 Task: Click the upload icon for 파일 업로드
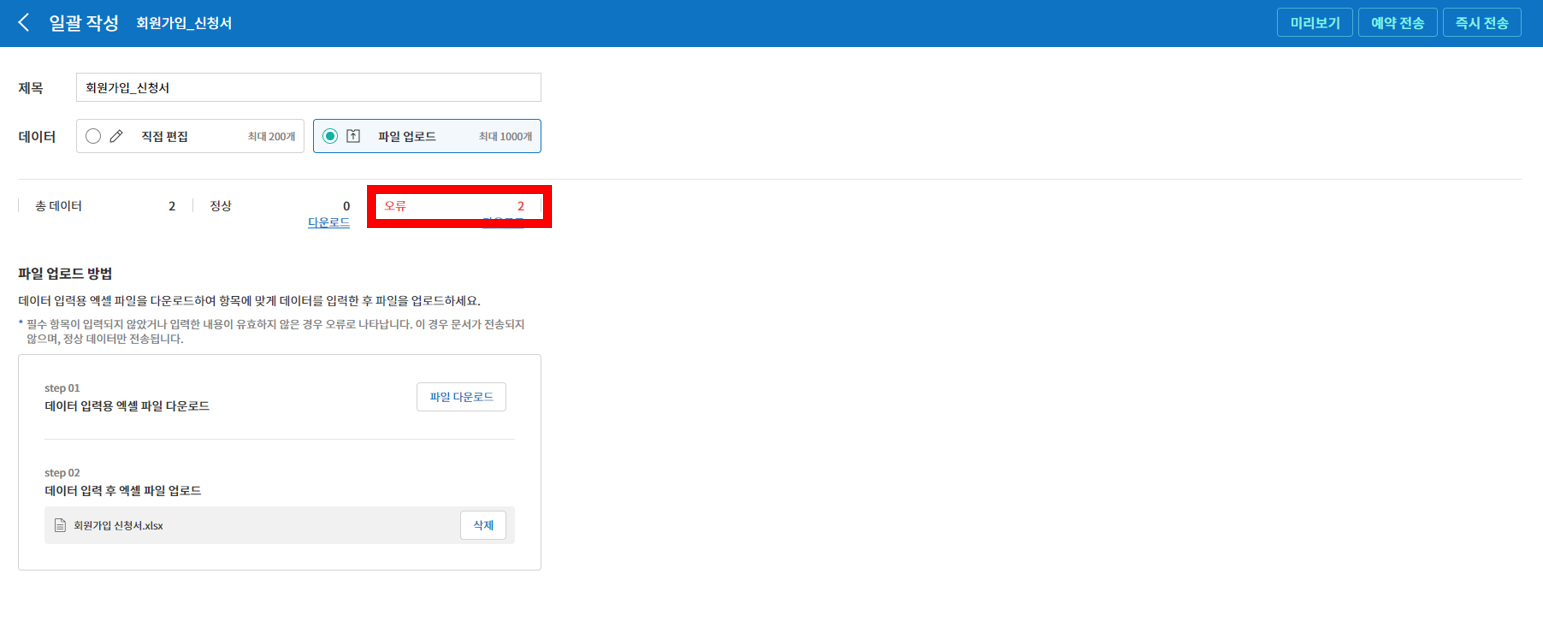[353, 136]
